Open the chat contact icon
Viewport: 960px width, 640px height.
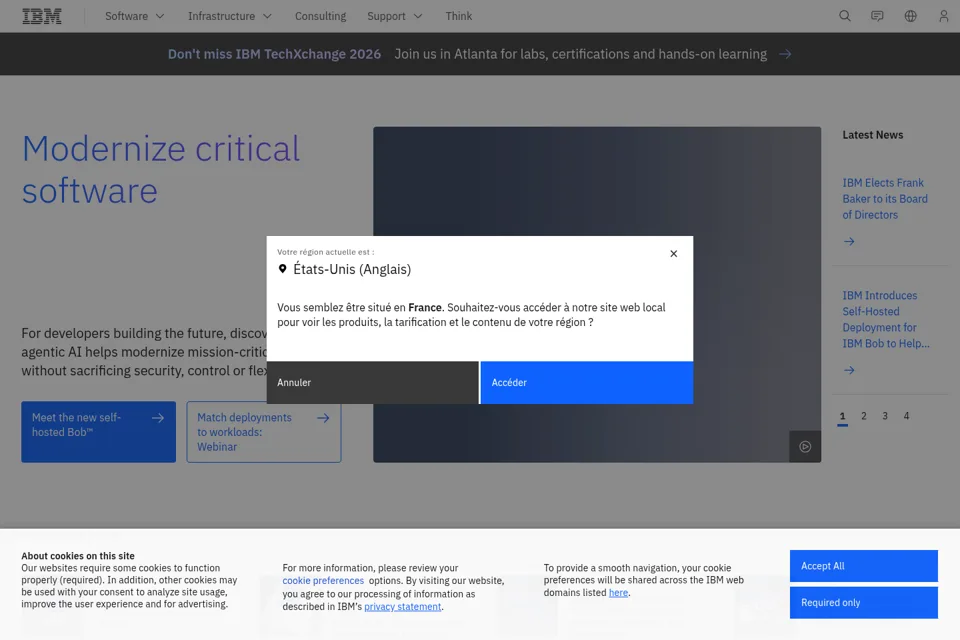coord(877,16)
